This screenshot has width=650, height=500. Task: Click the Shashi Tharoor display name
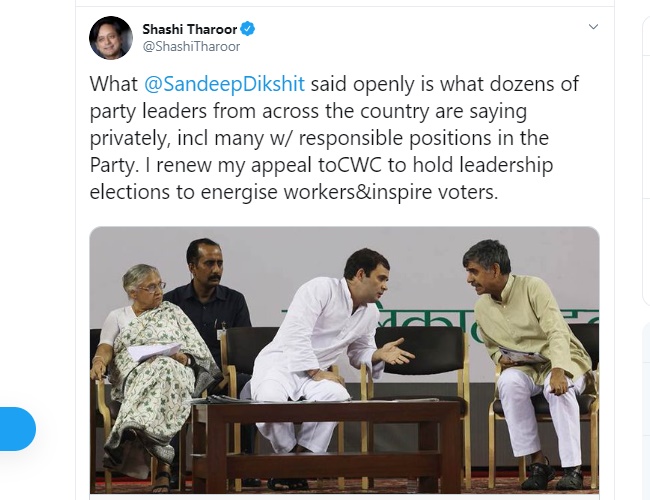tap(190, 29)
